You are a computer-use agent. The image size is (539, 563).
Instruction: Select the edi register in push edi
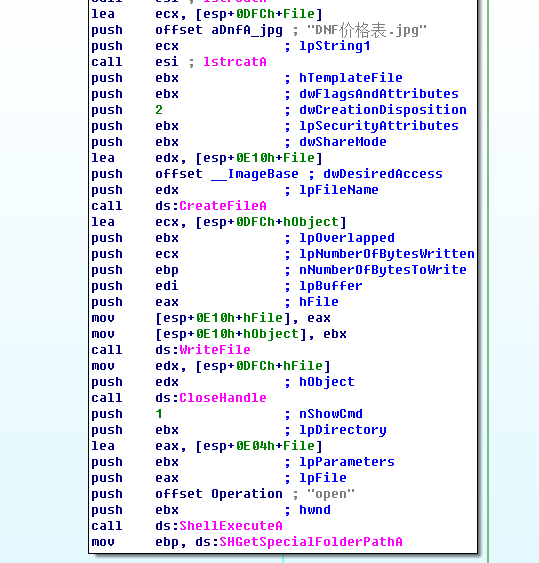[167, 286]
